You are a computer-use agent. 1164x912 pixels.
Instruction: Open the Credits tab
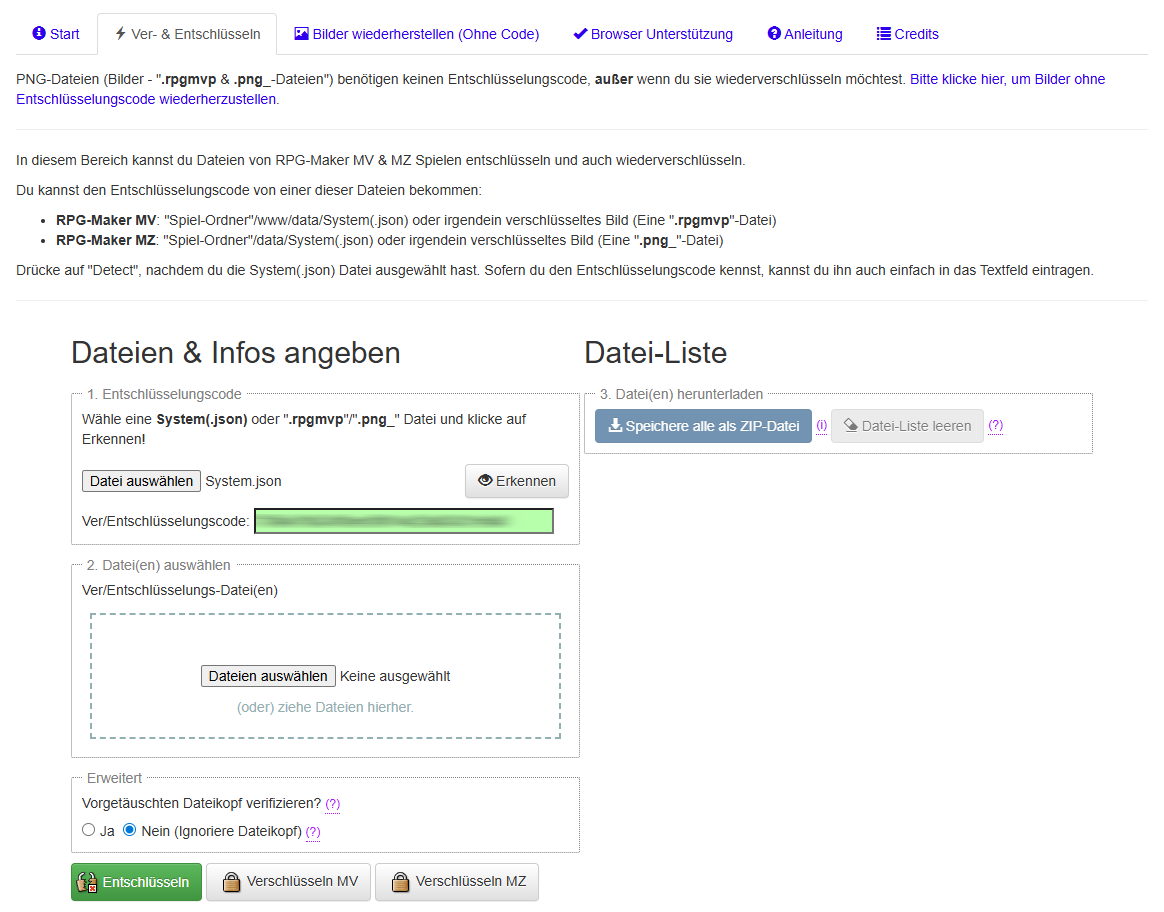[907, 34]
